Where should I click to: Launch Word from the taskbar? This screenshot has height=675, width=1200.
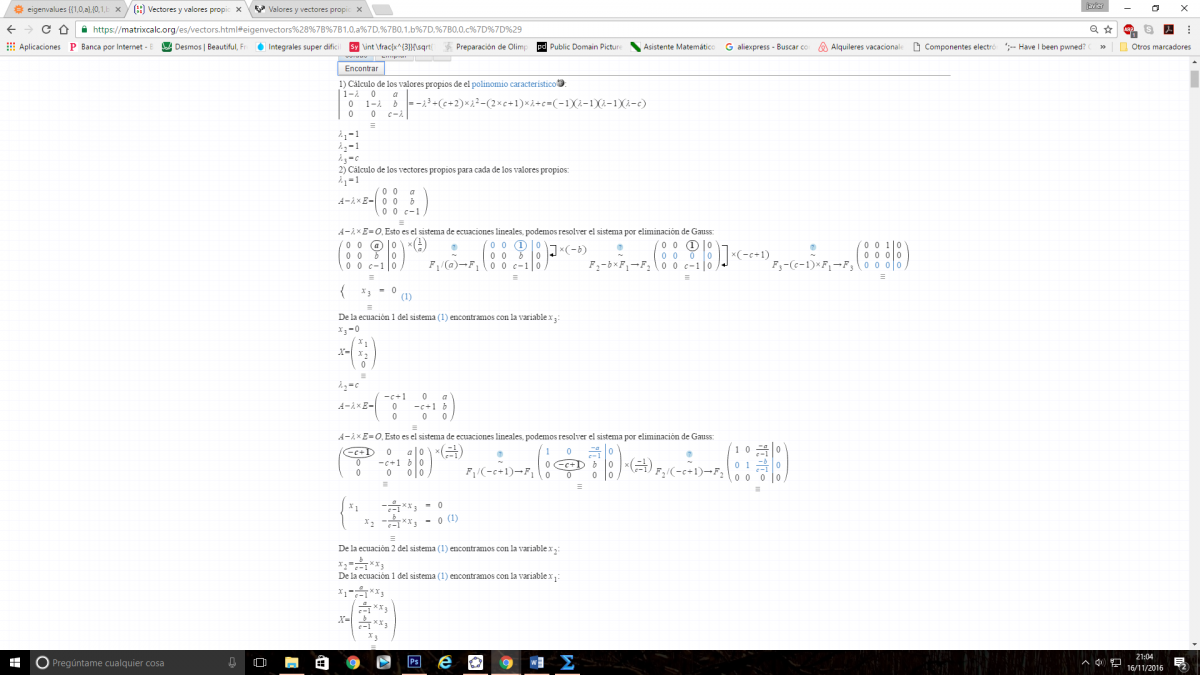536,662
